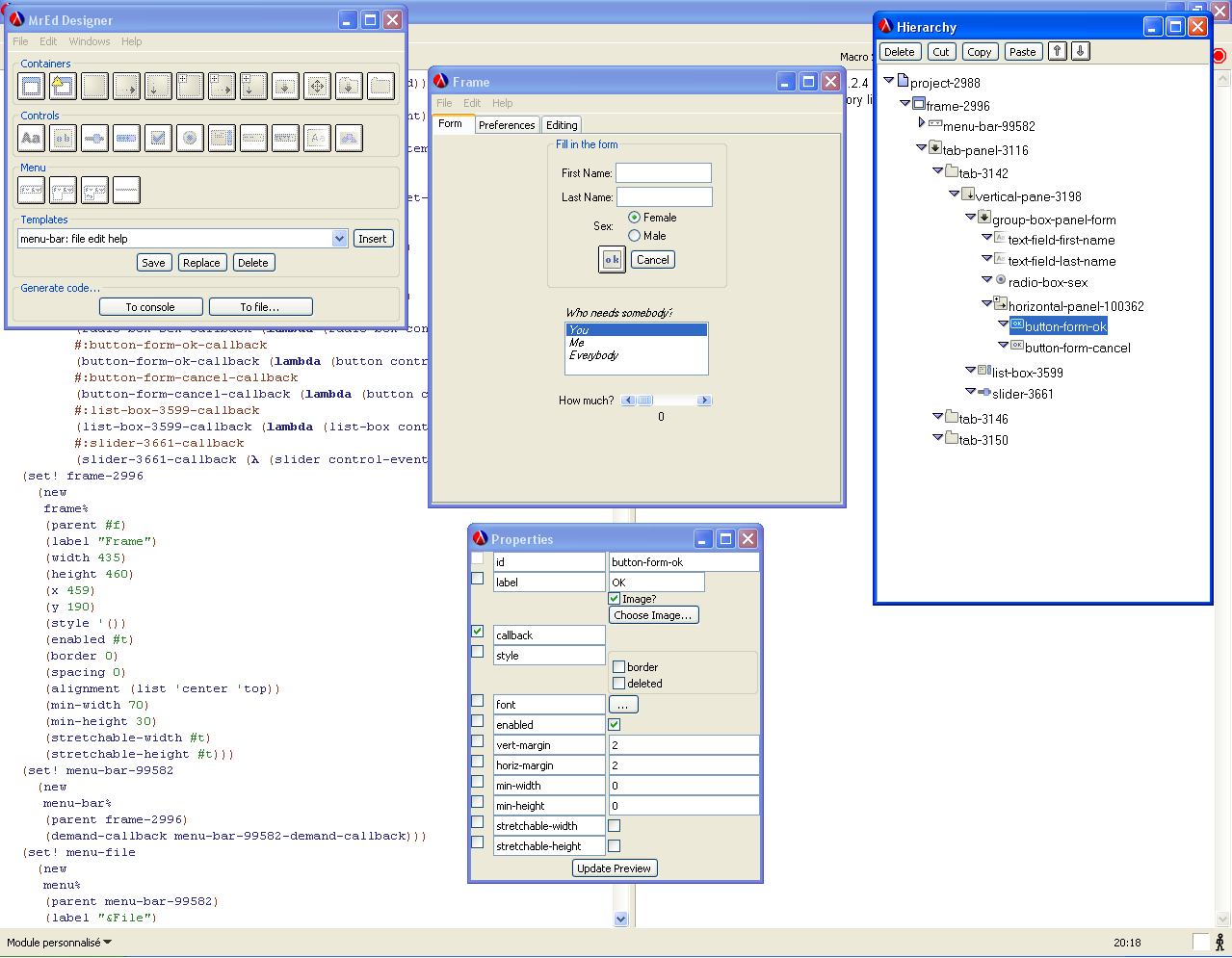Click the 'How much?' slider
Screen dimensions: 1232x958
667,401
